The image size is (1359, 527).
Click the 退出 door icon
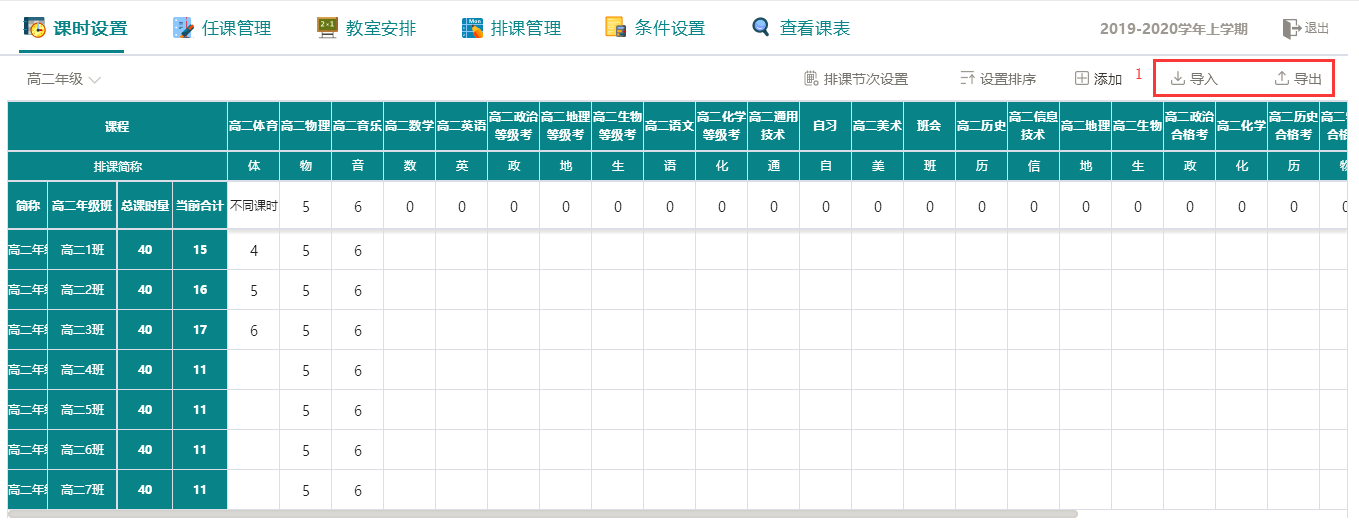click(1291, 28)
